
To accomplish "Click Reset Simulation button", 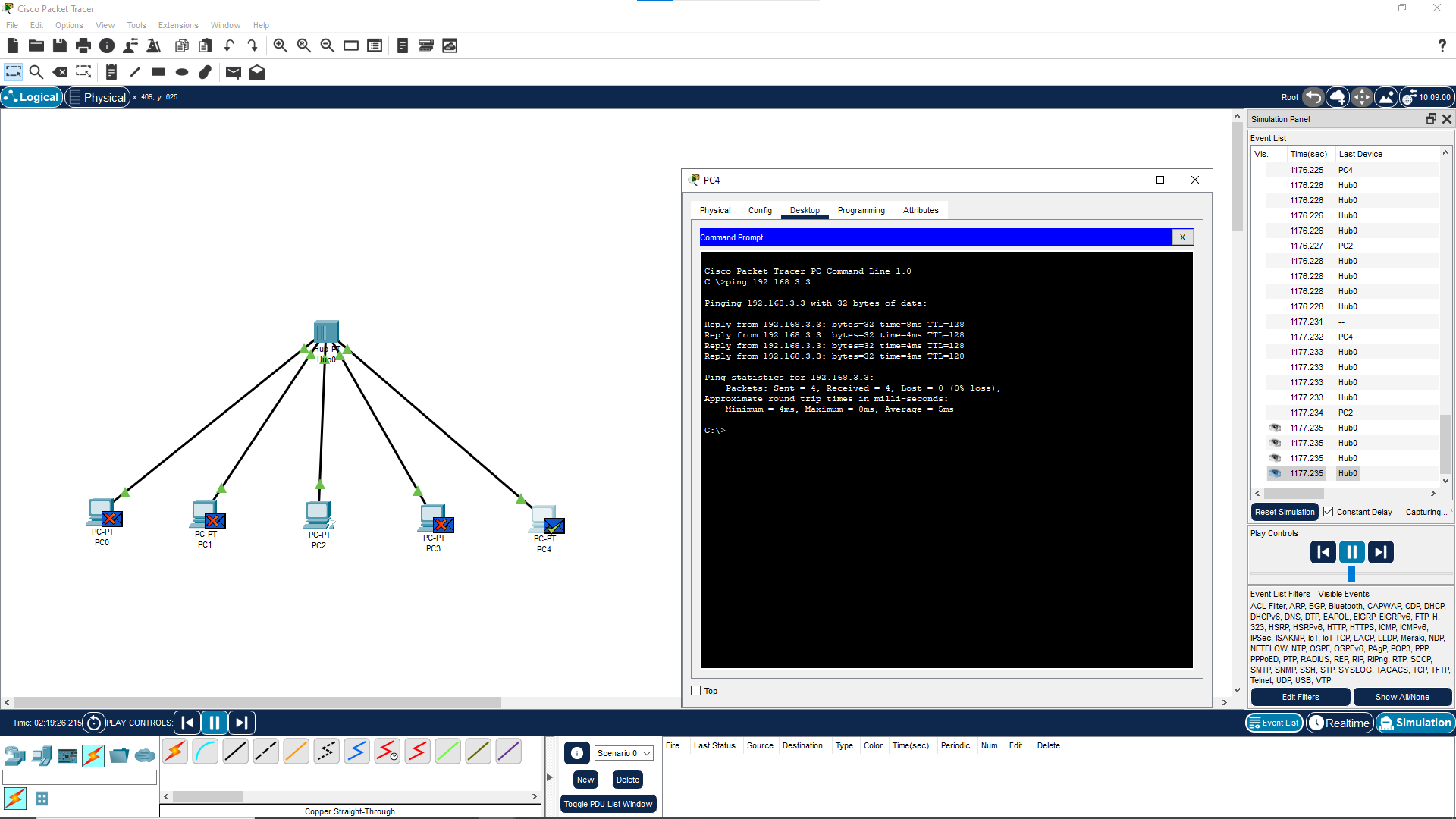I will pyautogui.click(x=1285, y=512).
